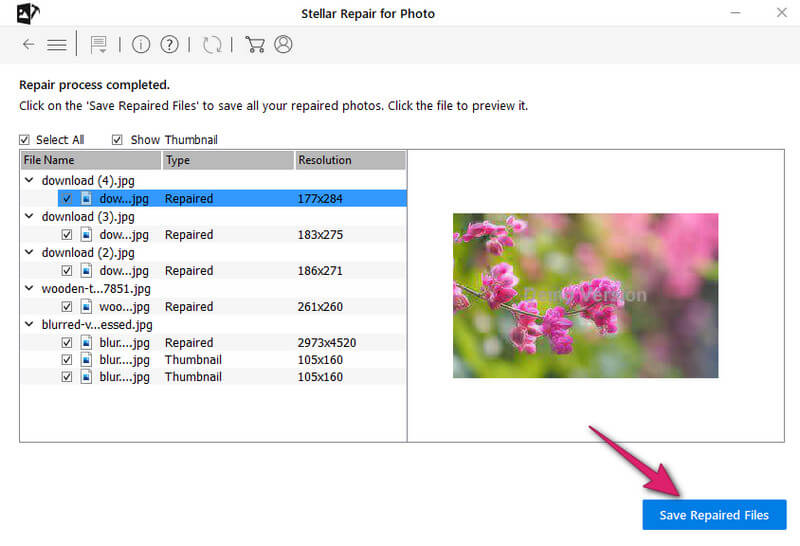Image resolution: width=800 pixels, height=546 pixels.
Task: Open the shopping cart buy icon
Action: (255, 44)
